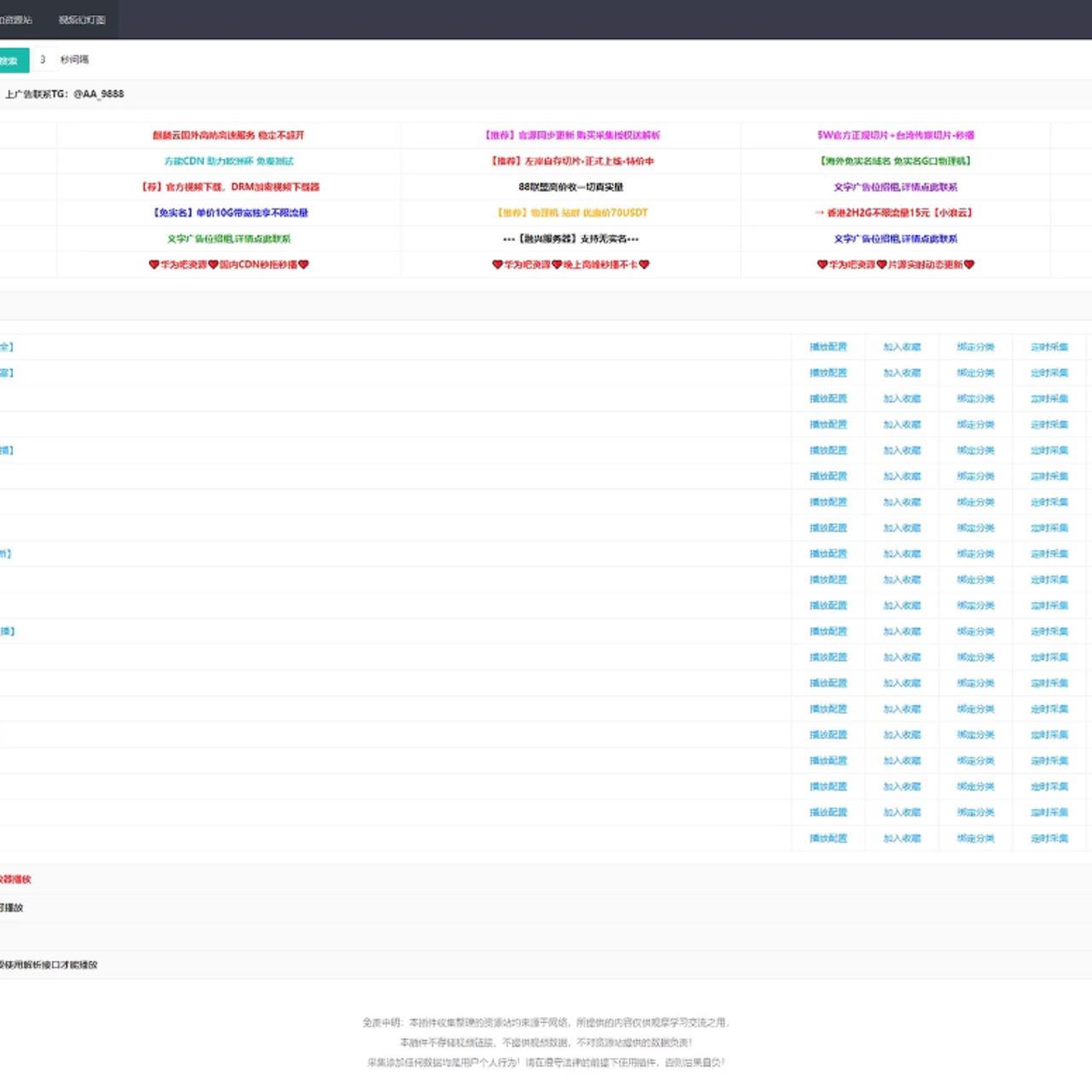1092x1092 pixels.
Task: Open the 物理机 站群 优惠价70USDT link
Action: (x=572, y=213)
